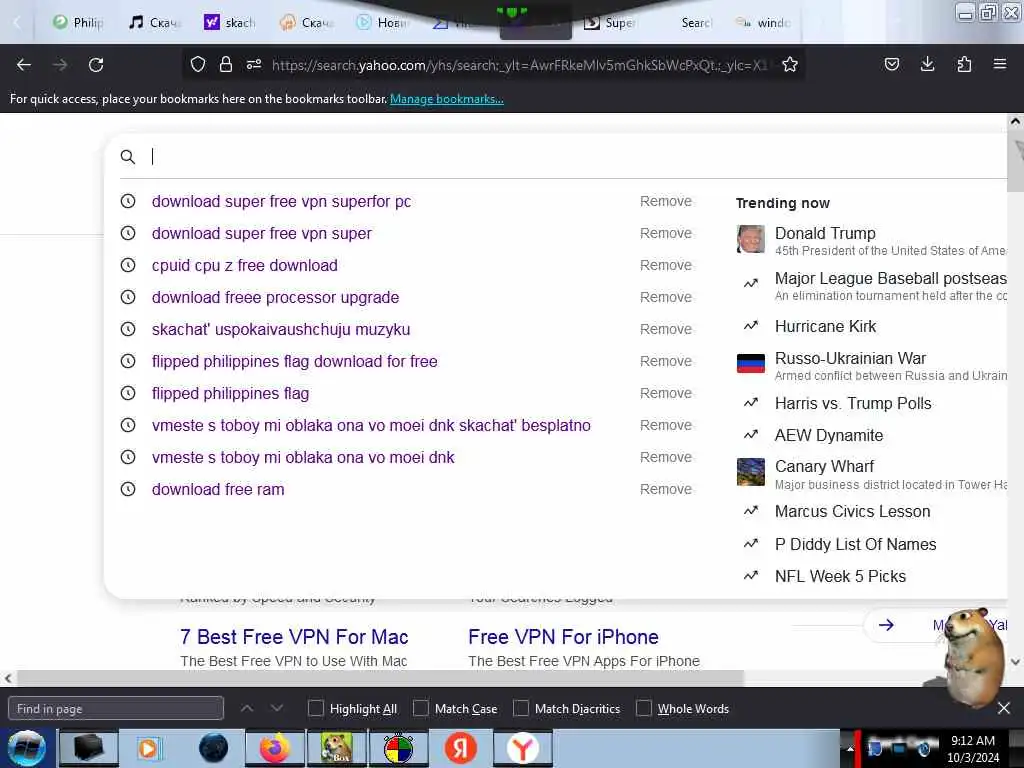Save page to Pocket icon
This screenshot has height=768, width=1024.
(892, 64)
